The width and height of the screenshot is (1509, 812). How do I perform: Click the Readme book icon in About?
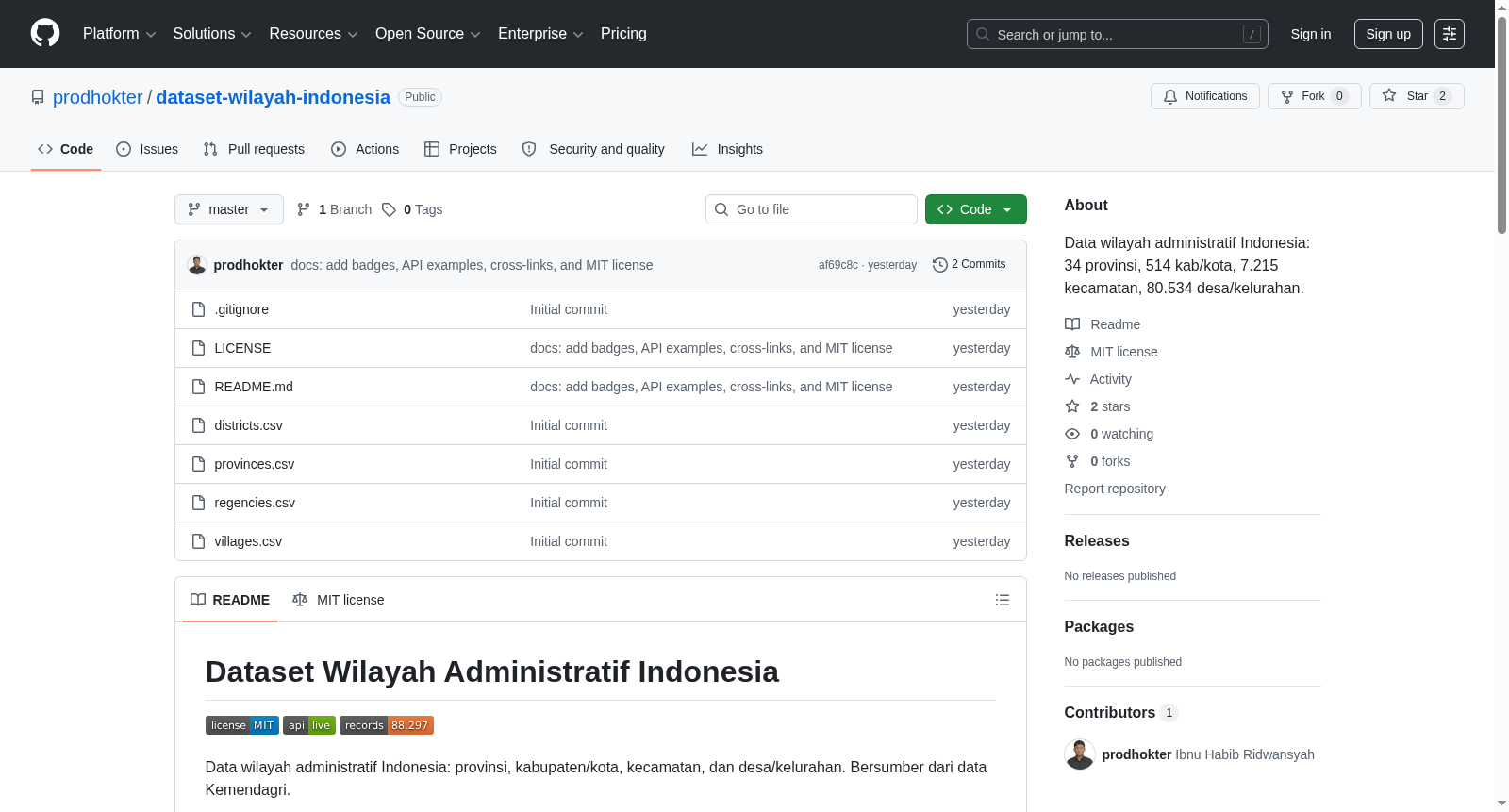[x=1072, y=324]
